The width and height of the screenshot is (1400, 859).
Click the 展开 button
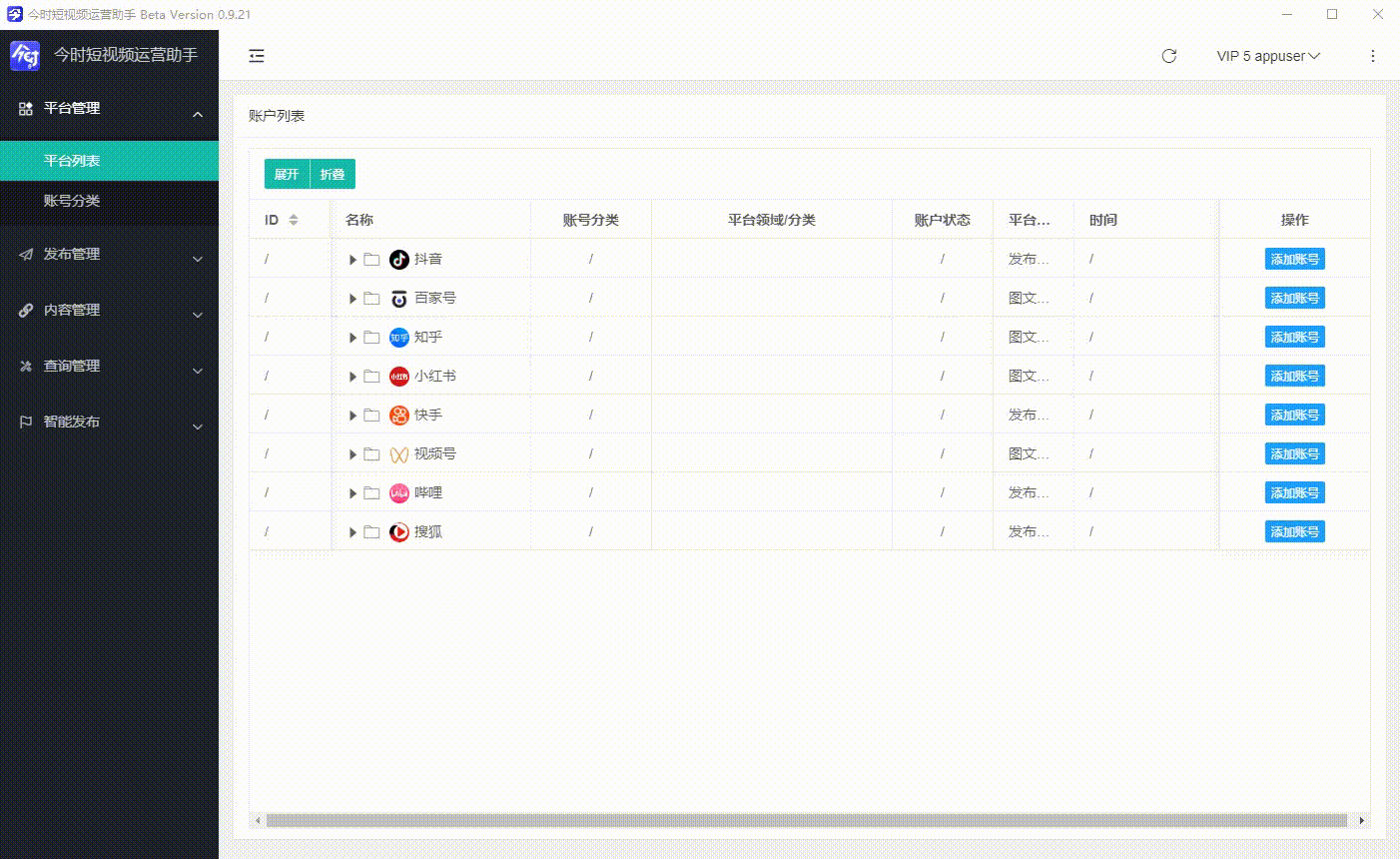[x=287, y=174]
